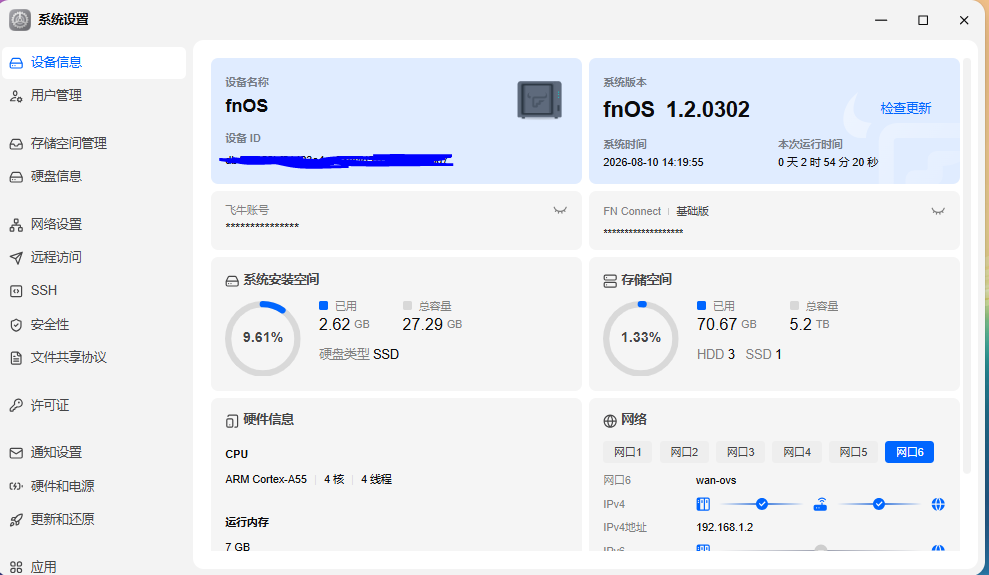Click the 文件共享协议 document icon
989x575 pixels.
tap(16, 358)
